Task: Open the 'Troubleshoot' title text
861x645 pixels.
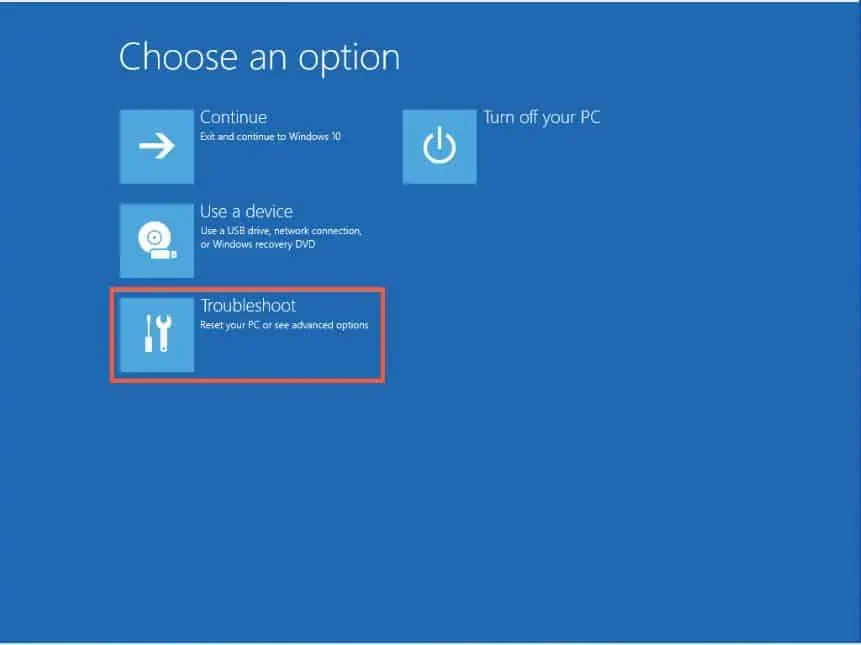Action: tap(248, 305)
